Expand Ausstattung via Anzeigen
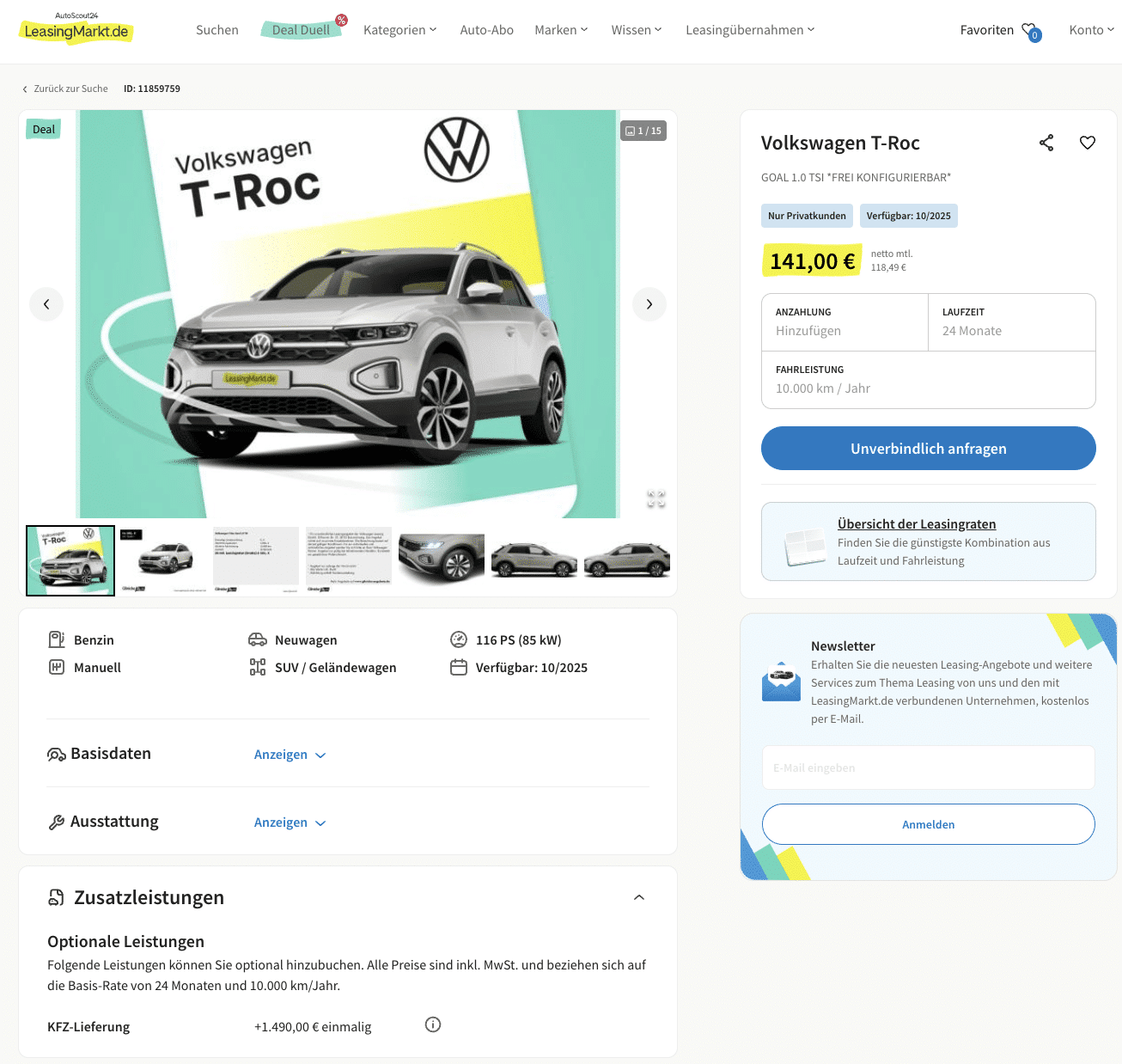 (290, 822)
